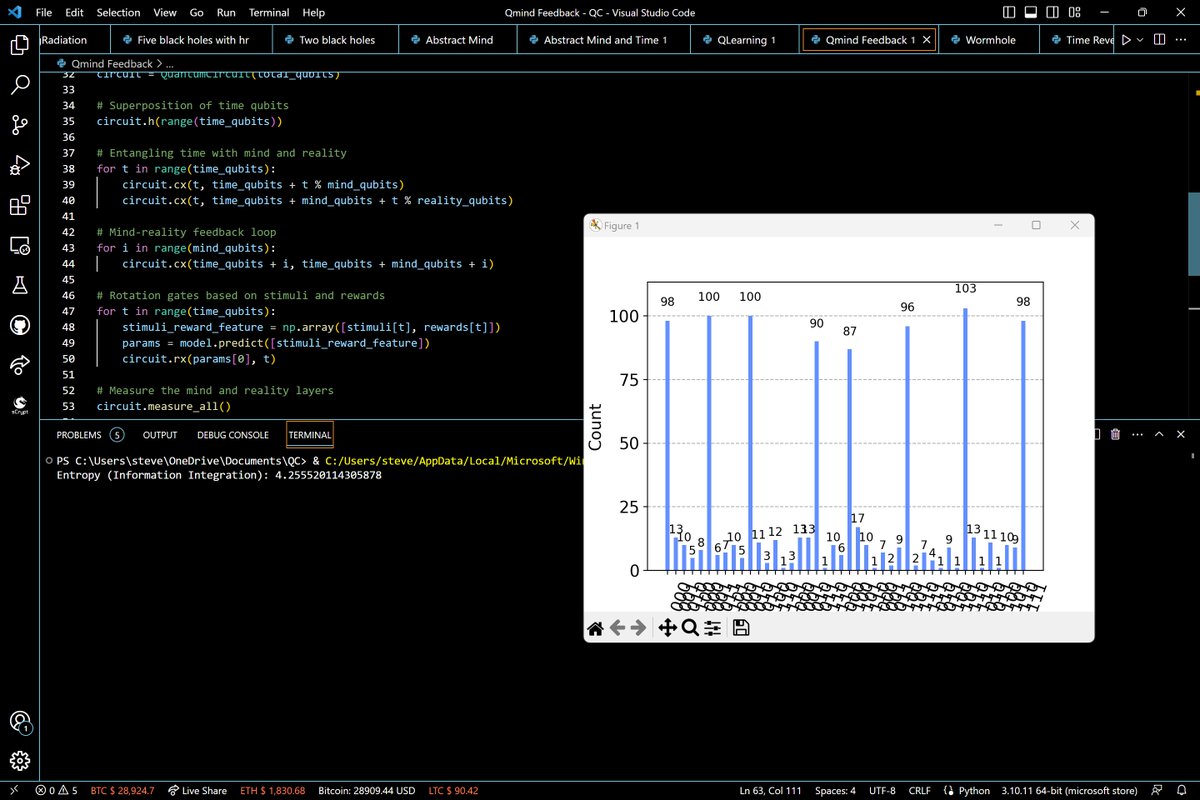Viewport: 1200px width, 800px height.
Task: Toggle the bottom panel layout button
Action: (1030, 13)
